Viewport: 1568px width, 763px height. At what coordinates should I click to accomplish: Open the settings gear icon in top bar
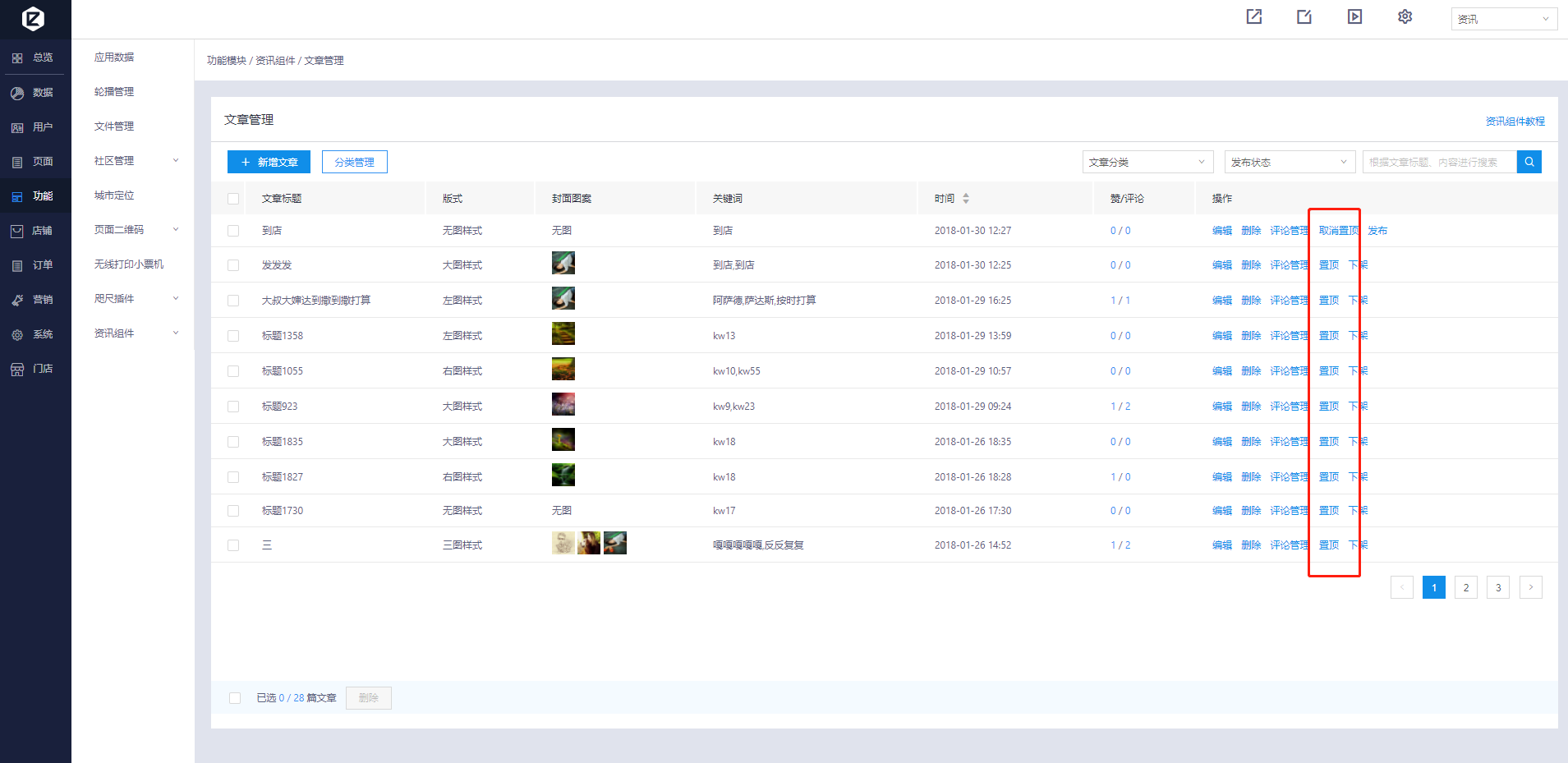[1405, 17]
